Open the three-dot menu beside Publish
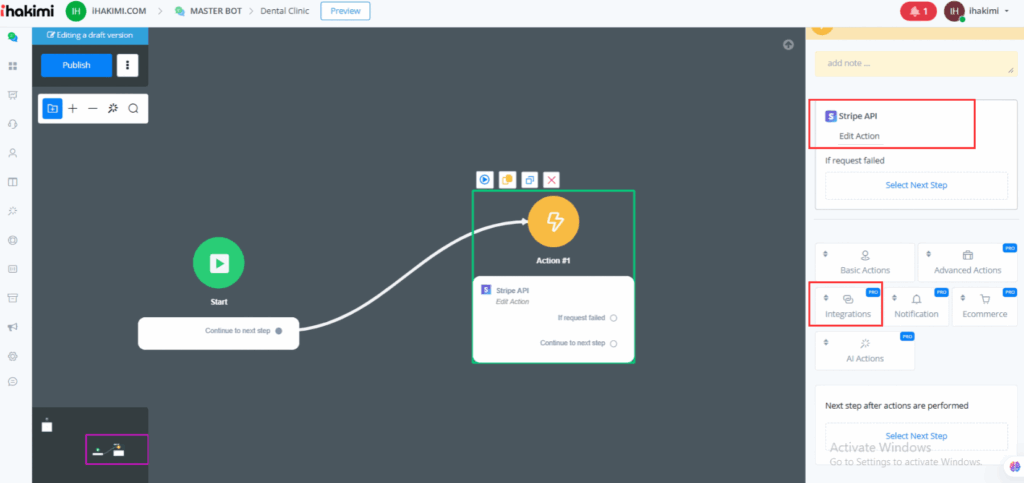The width and height of the screenshot is (1024, 483). [127, 65]
